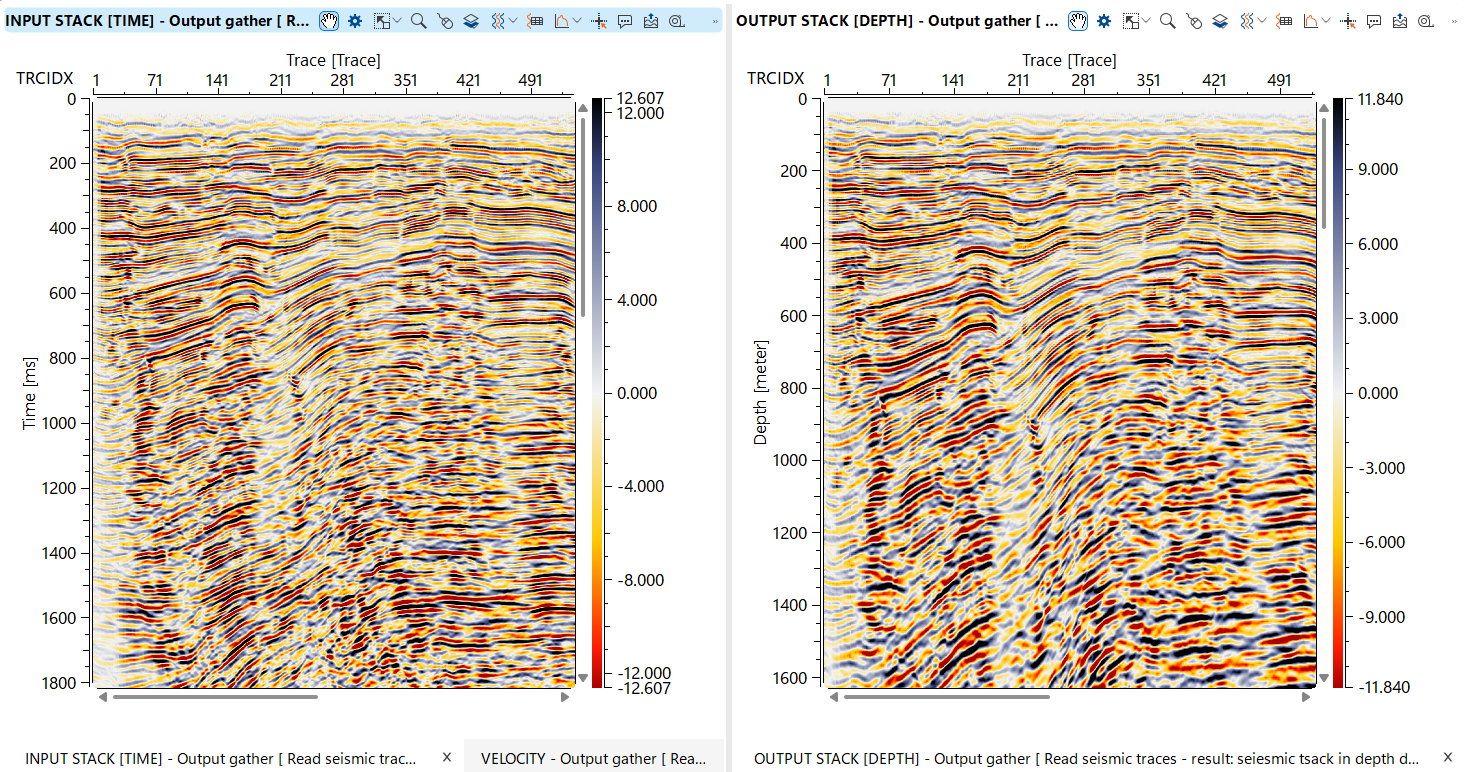Toggle hand pan tool in INPUT STACK toolbar
The height and width of the screenshot is (772, 1464).
(x=329, y=20)
